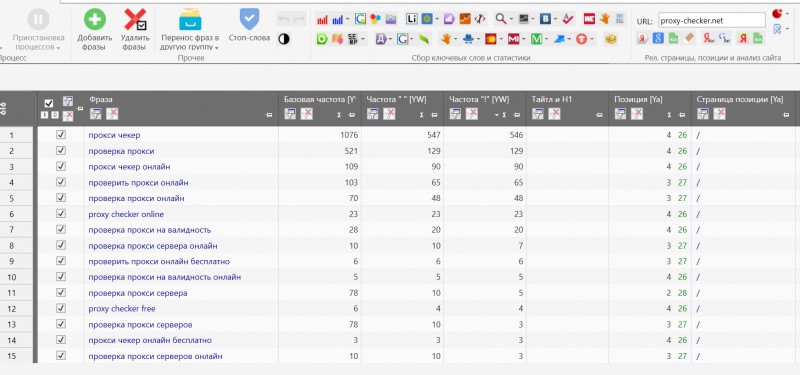
Task: Click the "Приостановка процессов" pause button
Action: (38, 30)
